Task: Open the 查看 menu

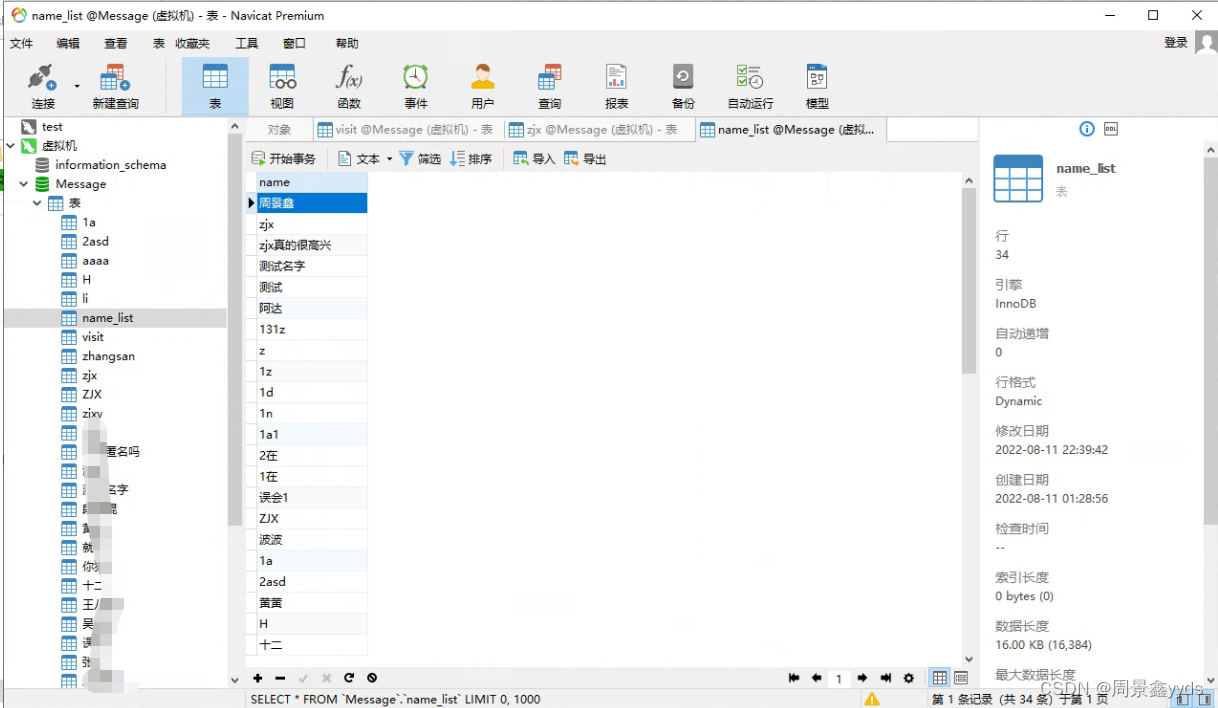Action: [x=116, y=43]
